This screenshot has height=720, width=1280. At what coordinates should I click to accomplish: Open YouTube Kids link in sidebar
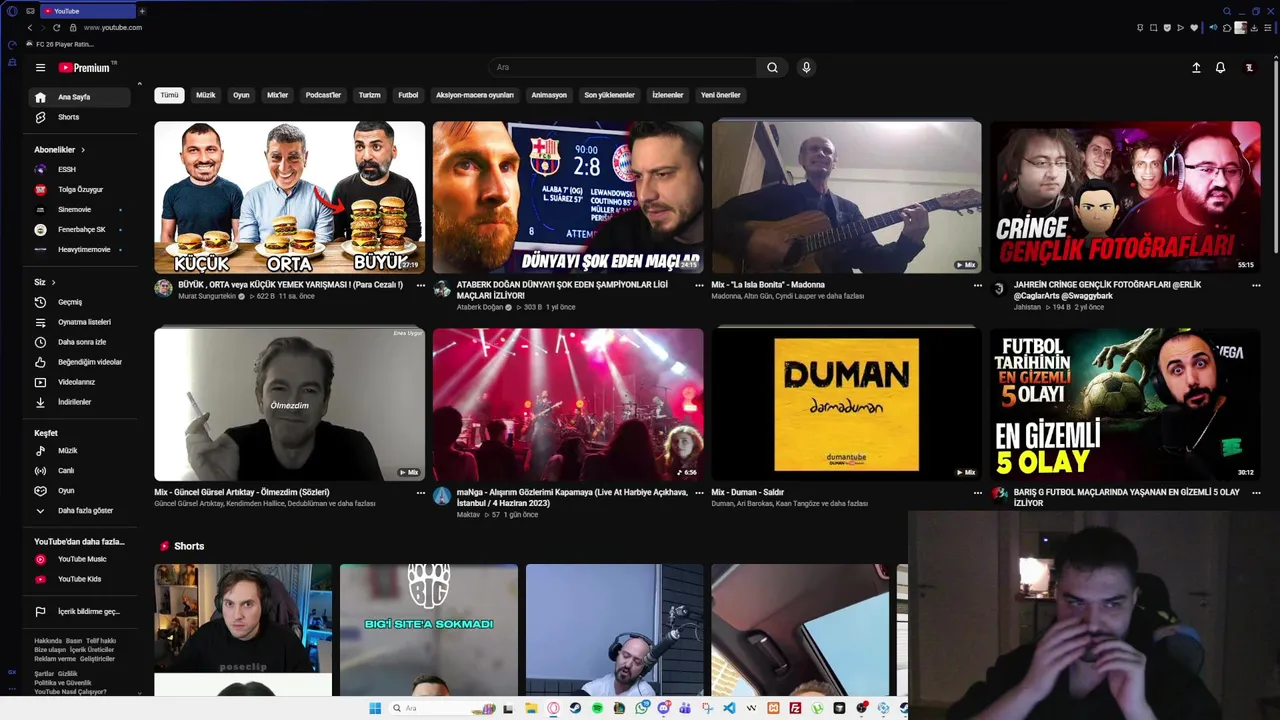[79, 579]
